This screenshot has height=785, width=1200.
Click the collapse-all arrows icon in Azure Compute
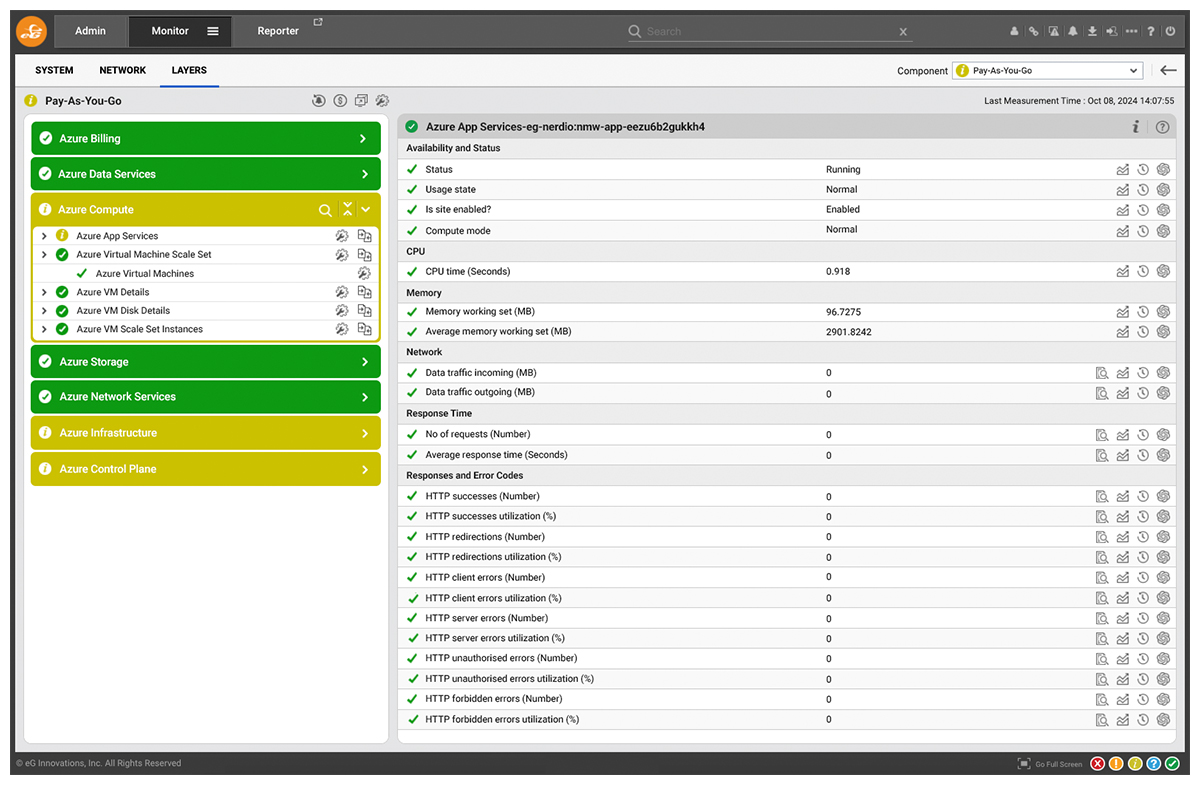point(347,209)
